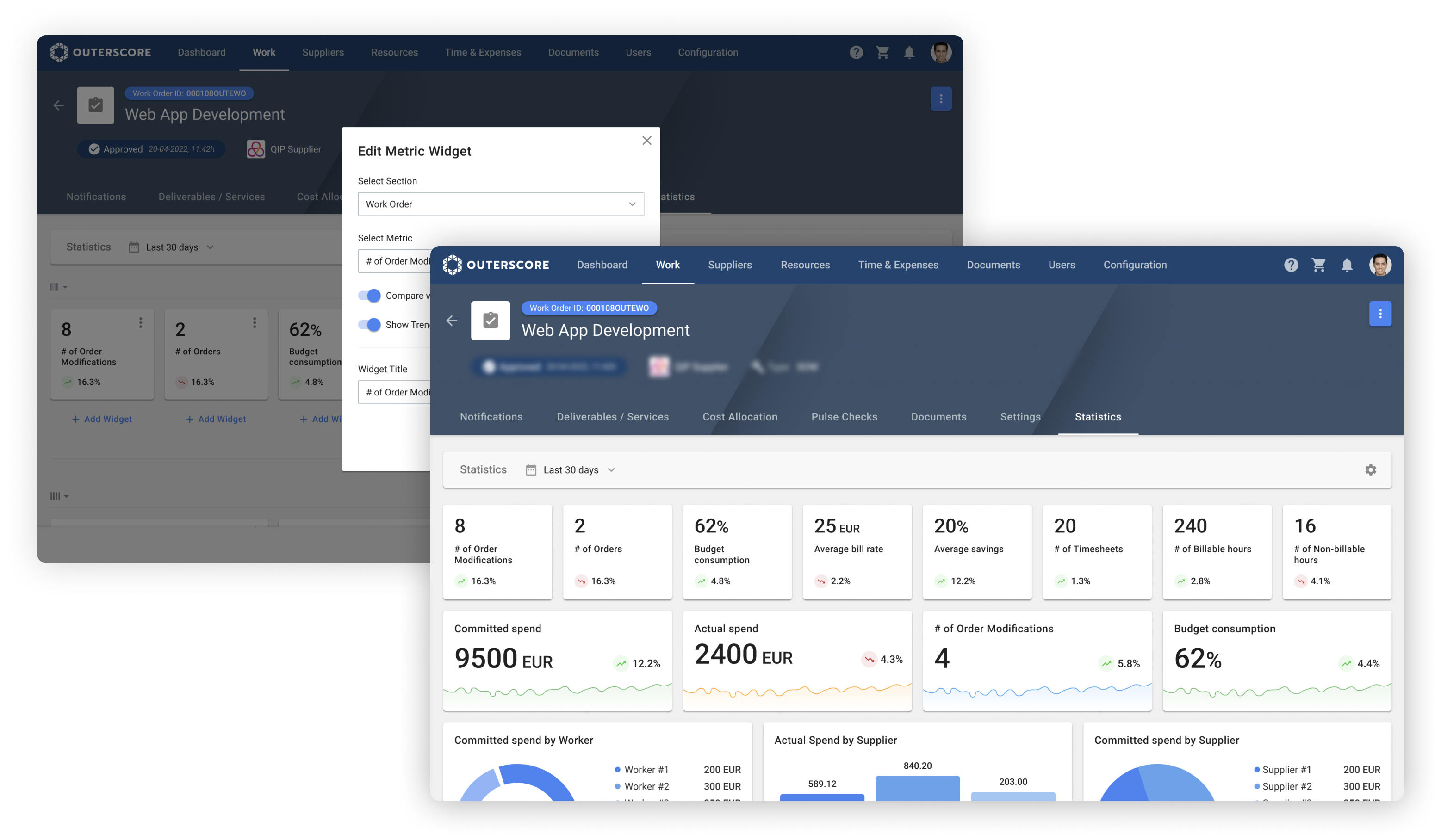Open blue three-dot menu in front window

pyautogui.click(x=1380, y=314)
